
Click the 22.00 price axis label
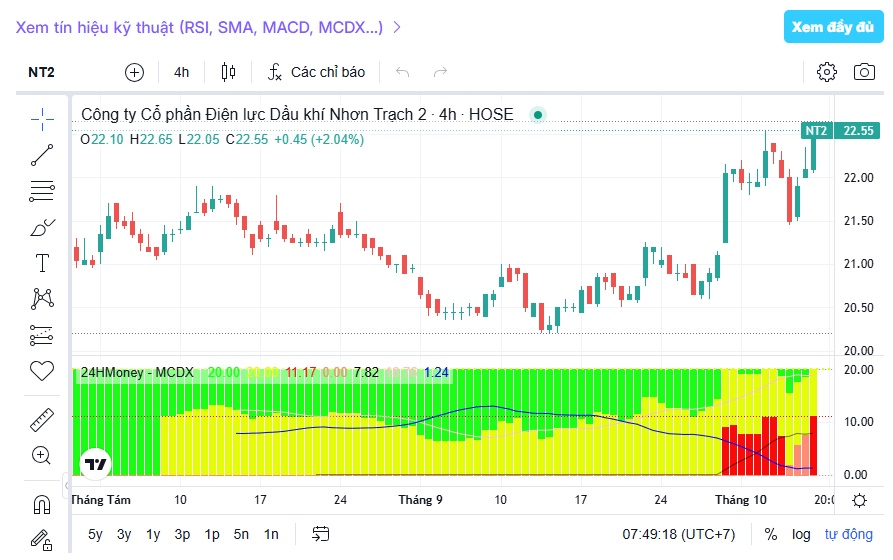click(858, 178)
